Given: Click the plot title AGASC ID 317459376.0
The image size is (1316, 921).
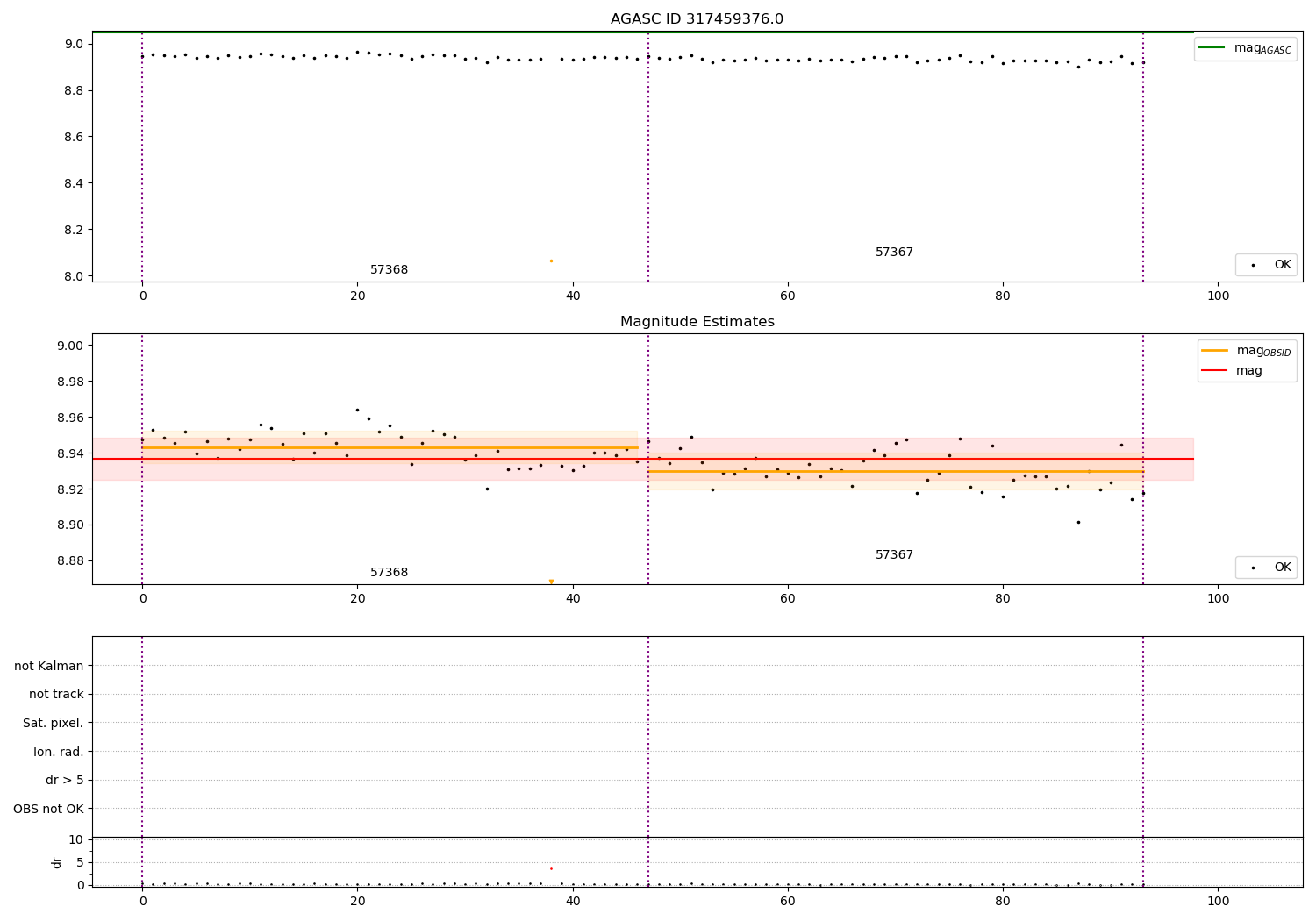Looking at the screenshot, I should (697, 19).
